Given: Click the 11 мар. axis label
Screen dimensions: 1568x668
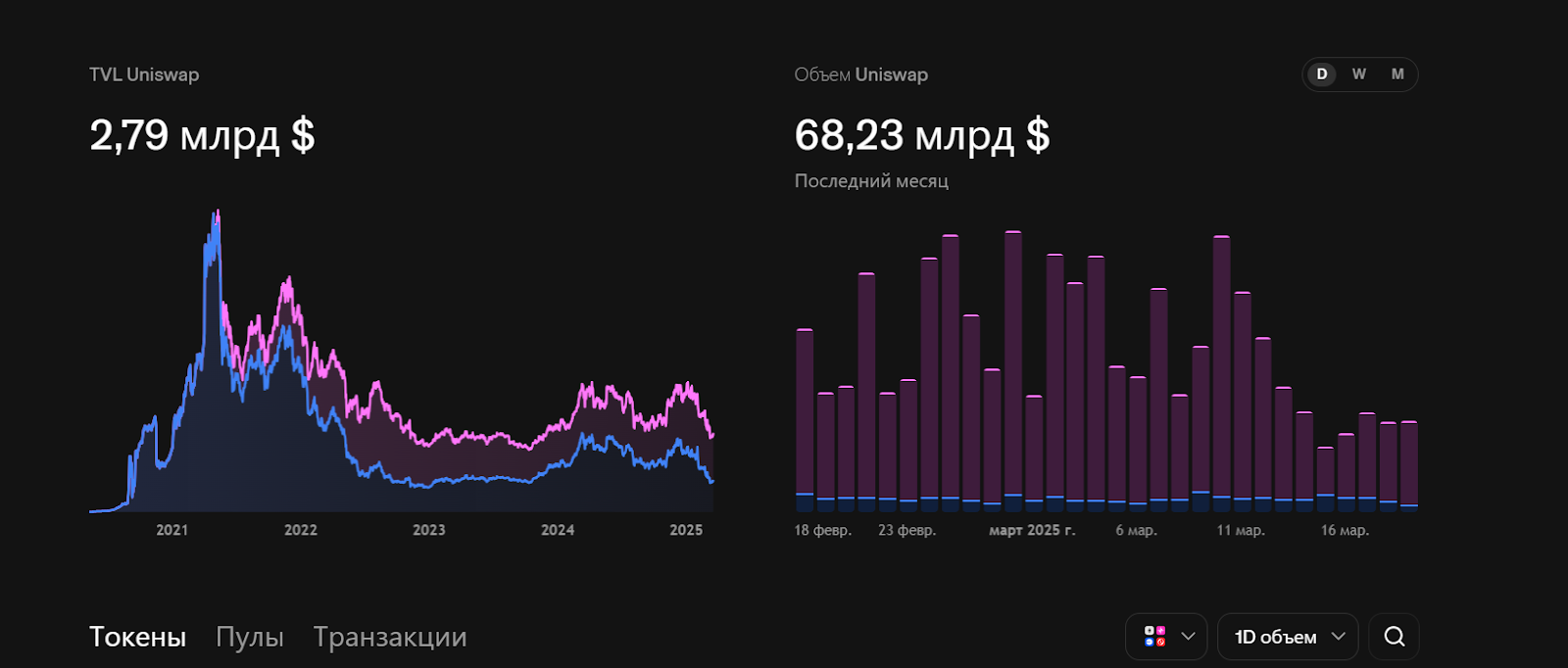Looking at the screenshot, I should [1241, 530].
